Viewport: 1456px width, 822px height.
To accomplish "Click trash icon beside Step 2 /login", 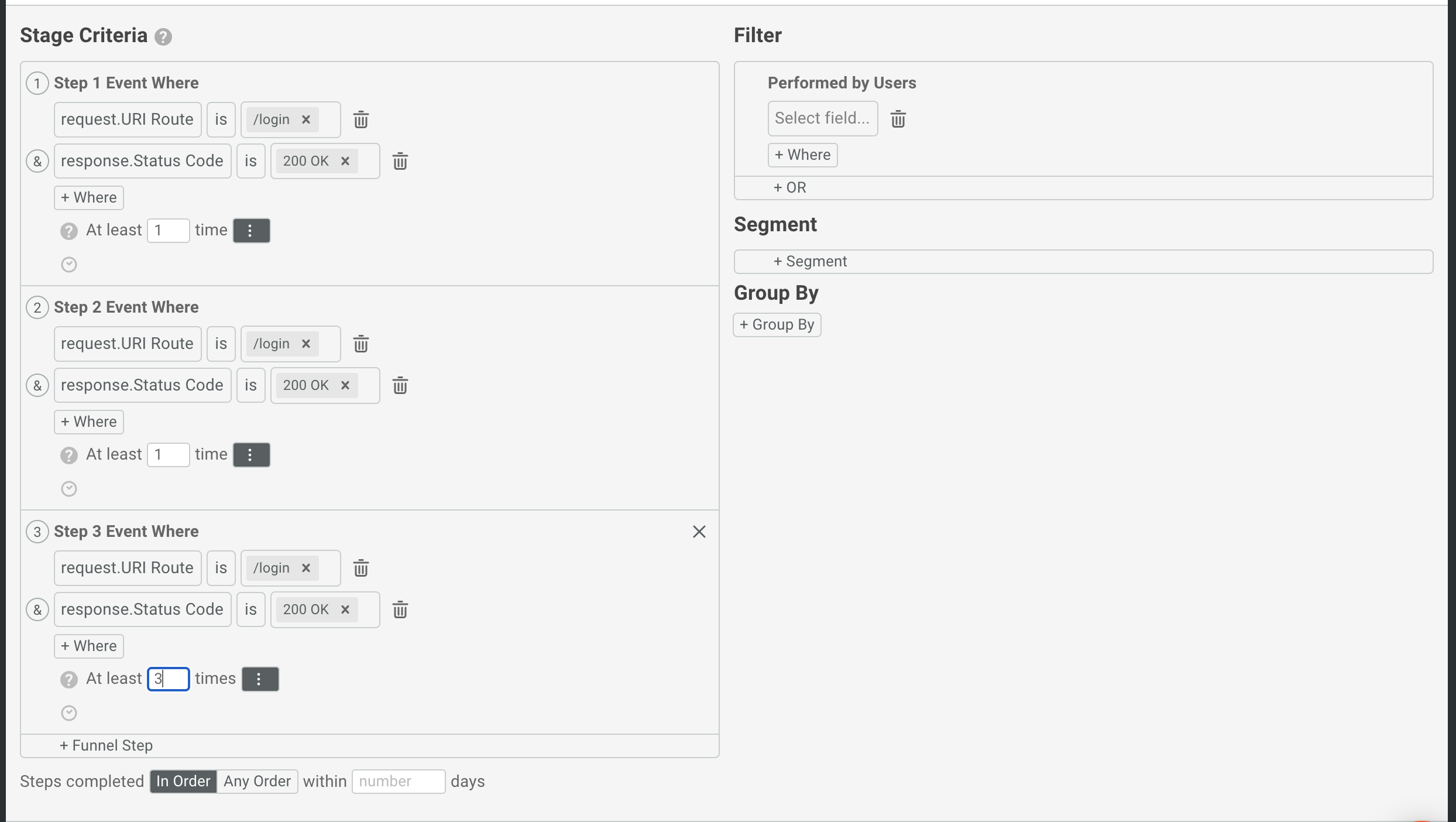I will (x=360, y=344).
